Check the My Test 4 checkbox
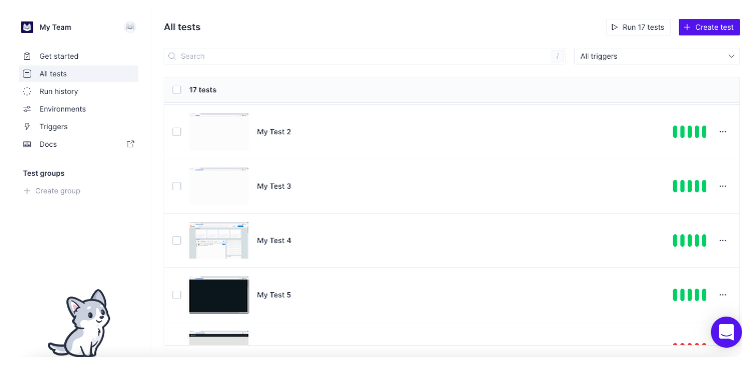The image size is (750, 371). 176,240
